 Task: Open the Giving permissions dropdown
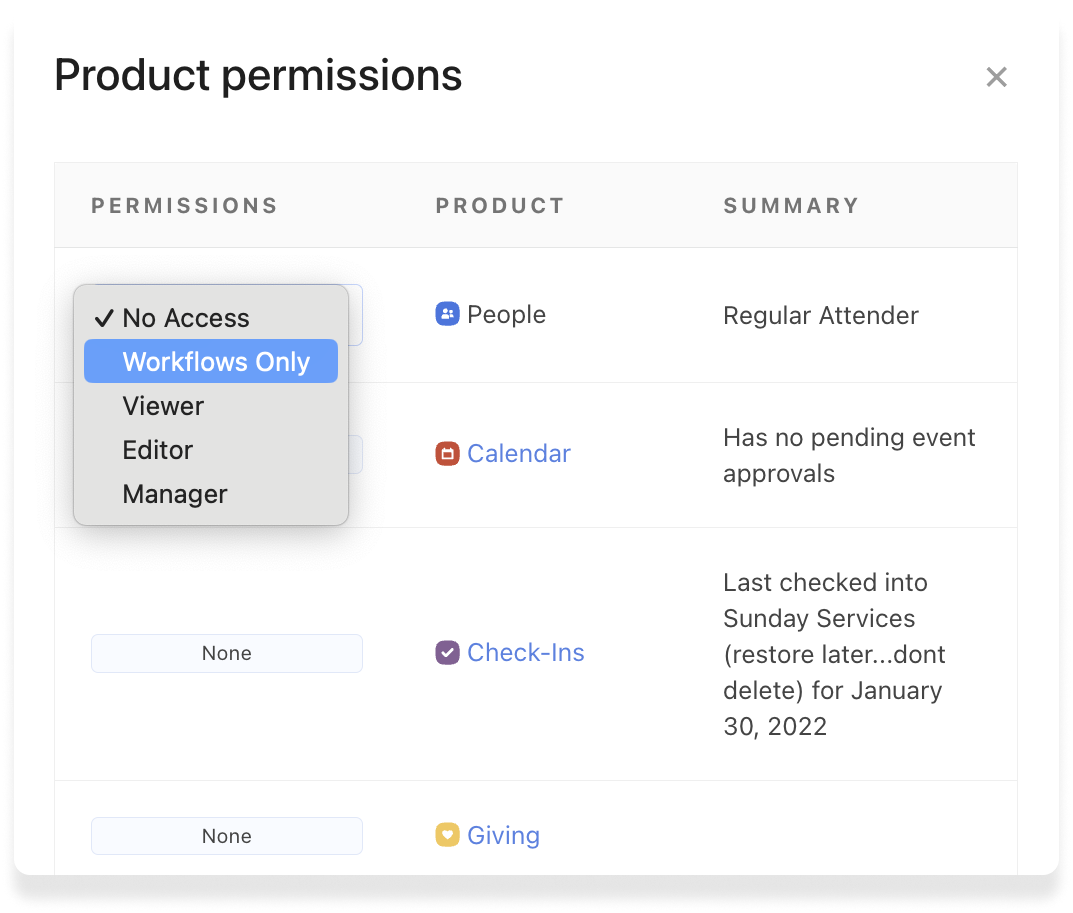point(227,836)
